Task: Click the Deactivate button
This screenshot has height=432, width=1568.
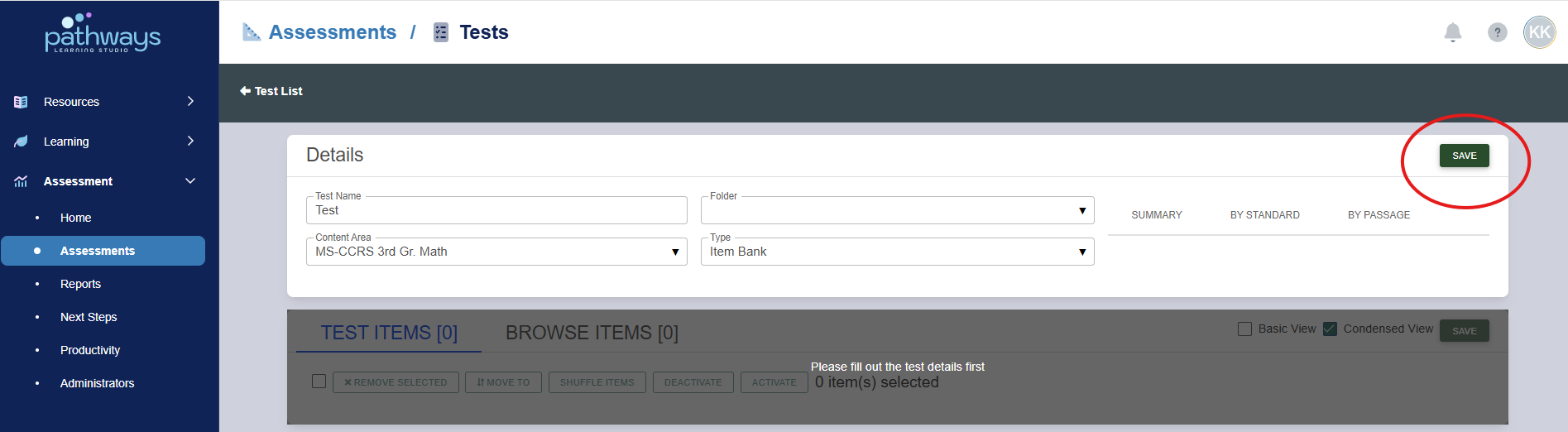Action: [x=693, y=382]
